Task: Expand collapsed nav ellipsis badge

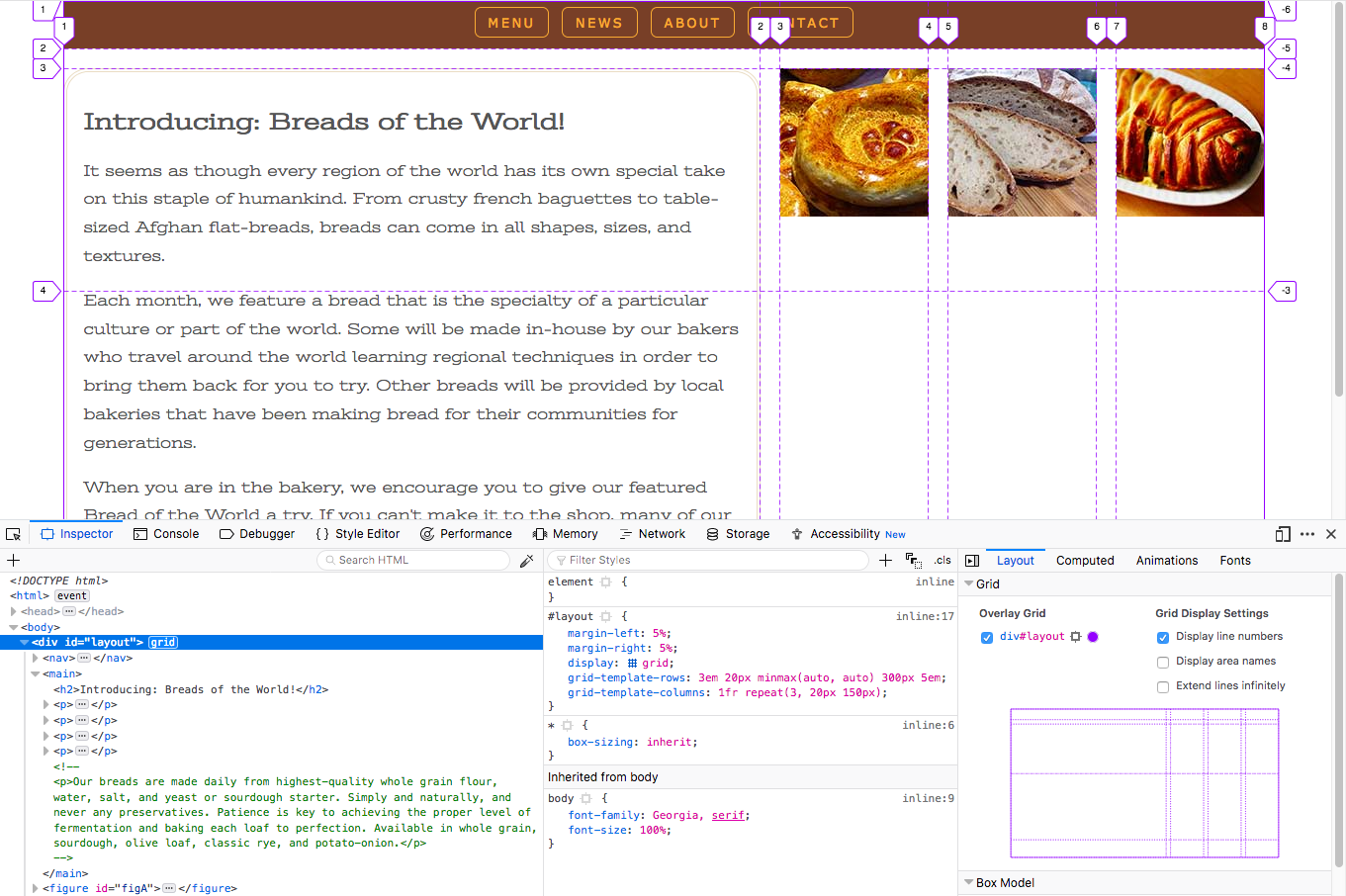Action: 84,658
